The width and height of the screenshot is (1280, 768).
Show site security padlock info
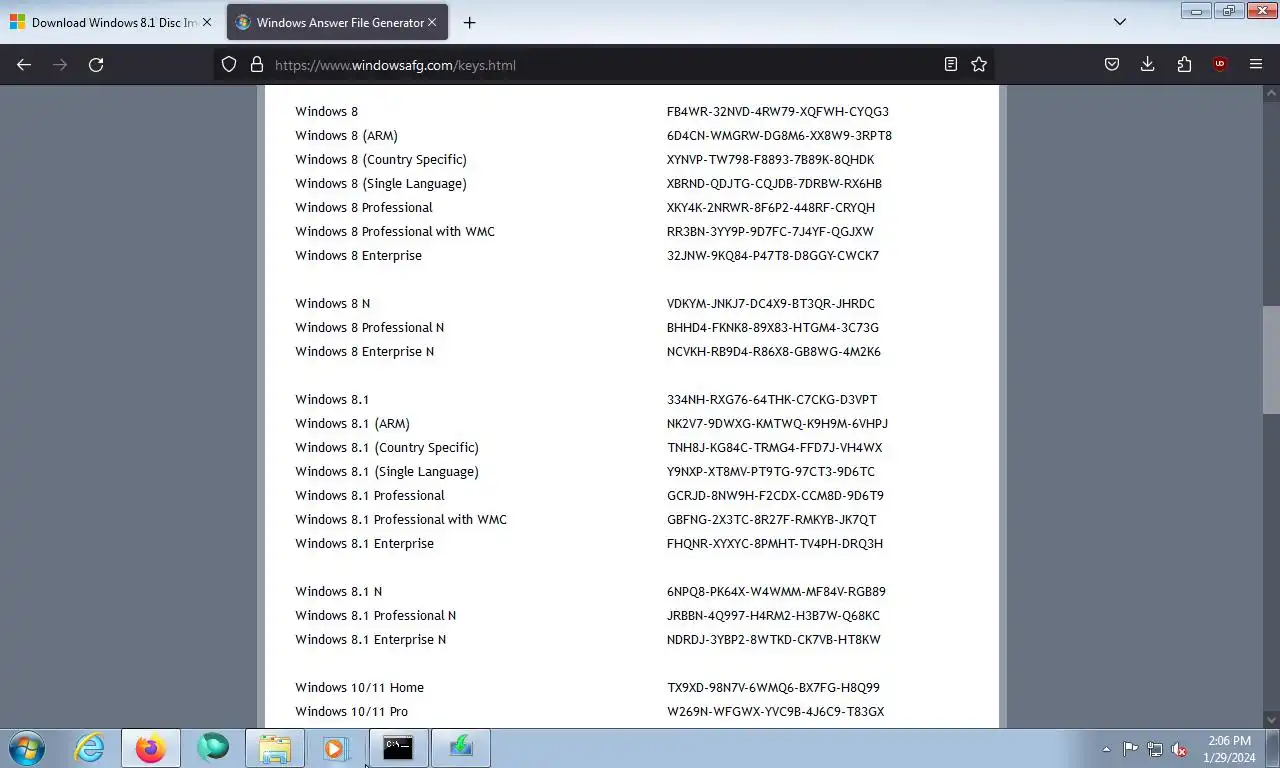point(256,64)
